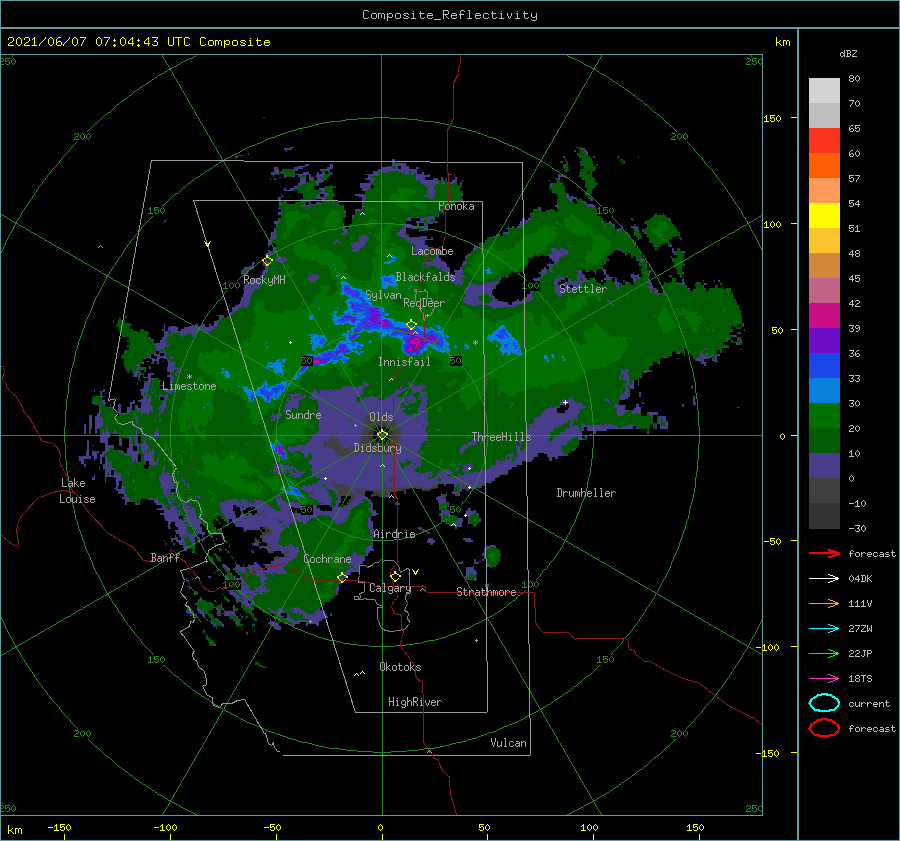The width and height of the screenshot is (900, 841).
Task: Click the Composite_Reflectivity title
Action: coord(450,15)
